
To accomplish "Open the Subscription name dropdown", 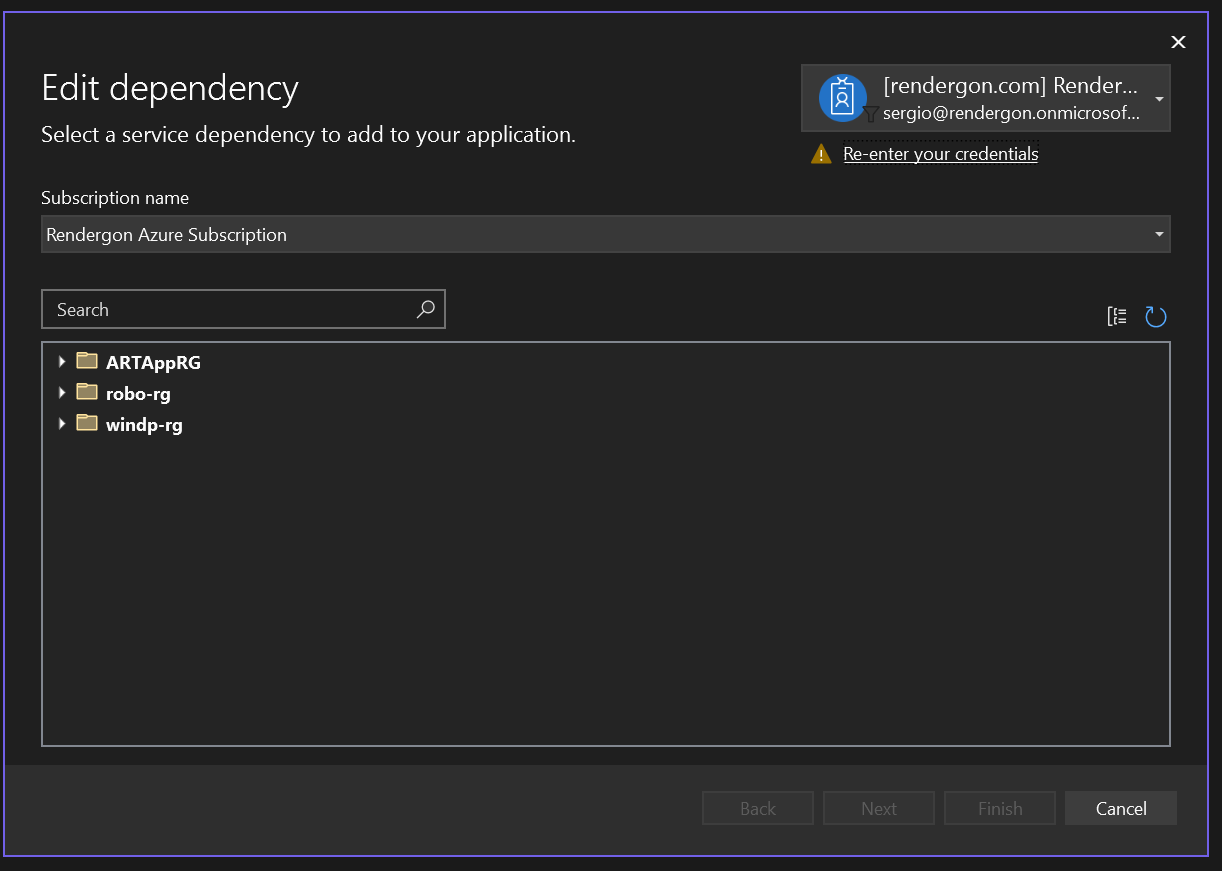I will tap(605, 234).
